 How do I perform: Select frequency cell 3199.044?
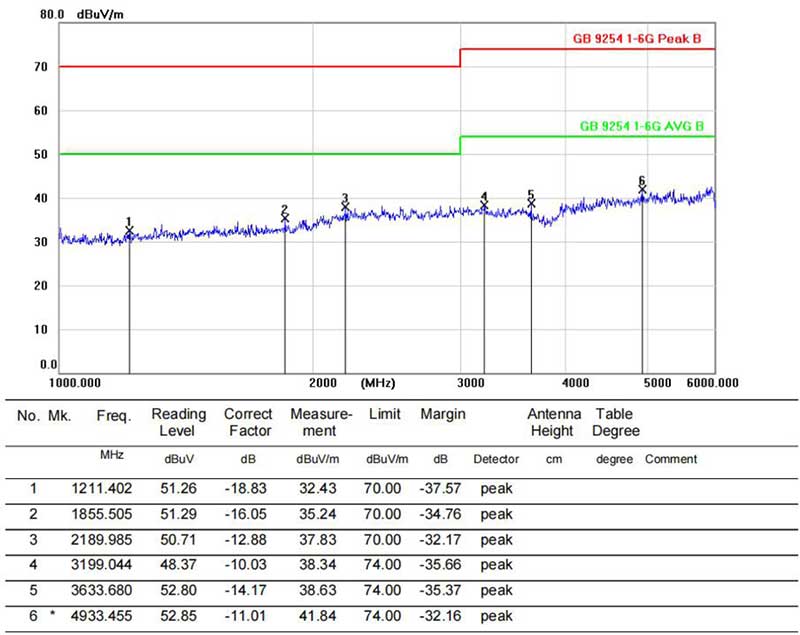coord(102,565)
